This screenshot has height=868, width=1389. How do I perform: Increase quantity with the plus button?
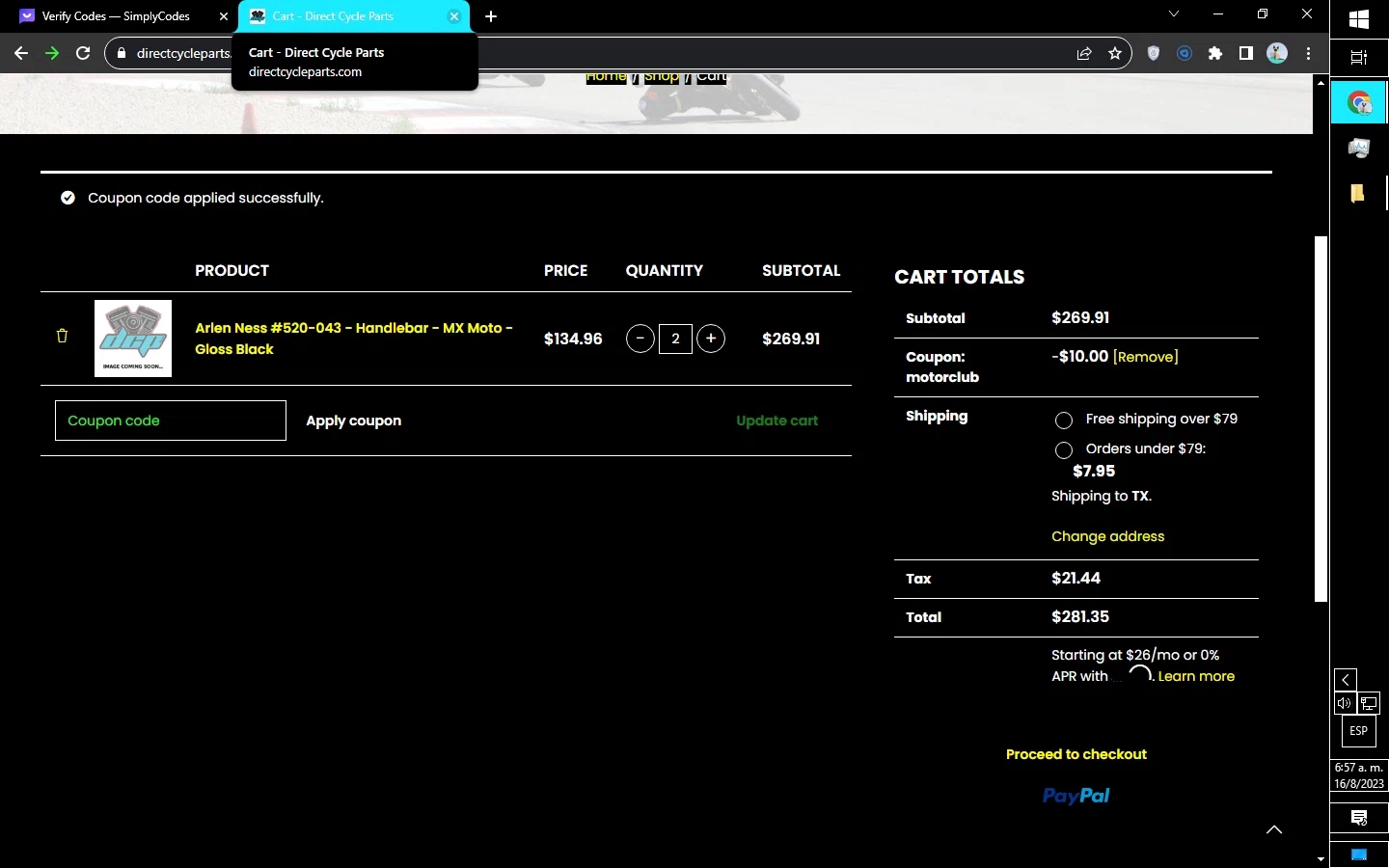point(711,339)
